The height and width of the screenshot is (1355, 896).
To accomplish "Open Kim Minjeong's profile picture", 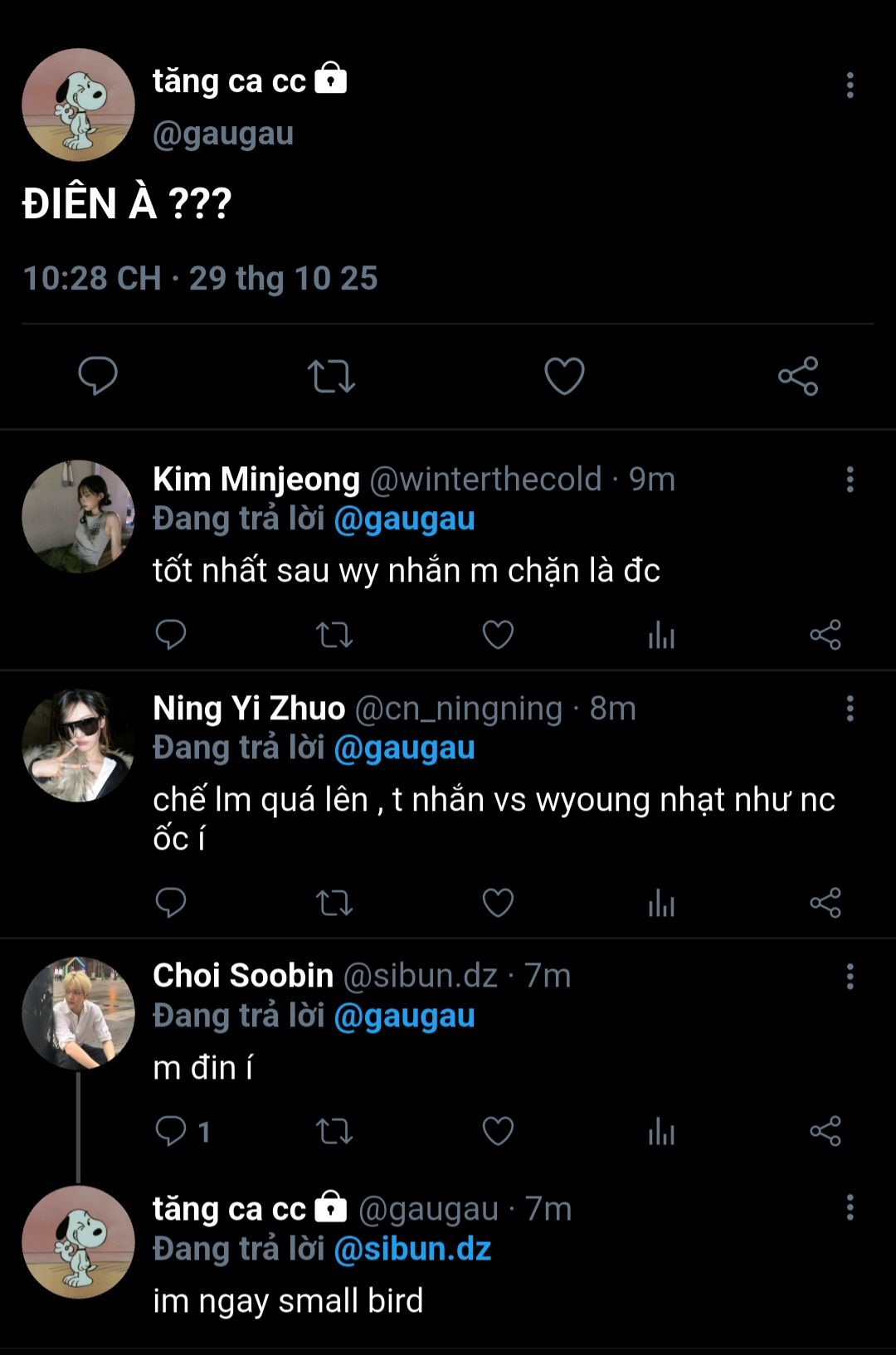I will click(x=78, y=516).
